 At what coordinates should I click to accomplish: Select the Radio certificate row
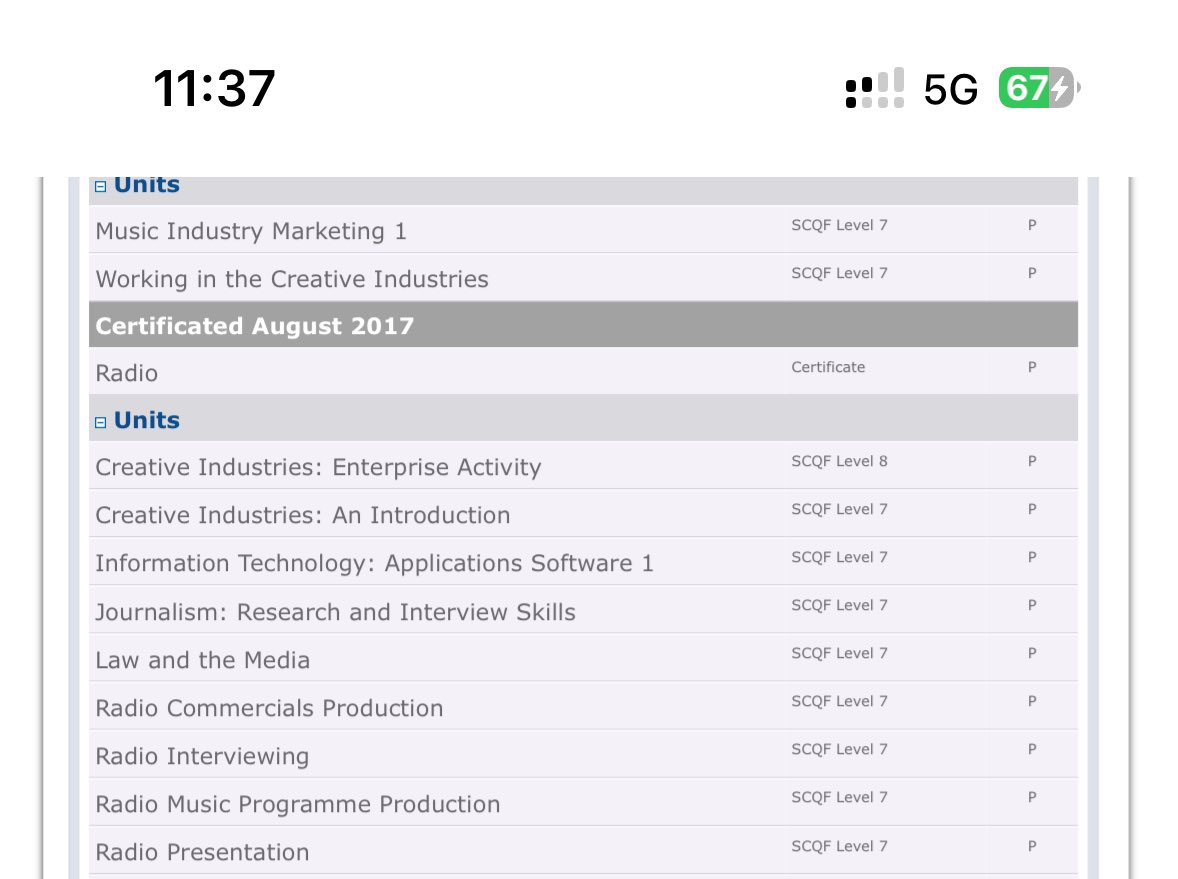tap(583, 371)
